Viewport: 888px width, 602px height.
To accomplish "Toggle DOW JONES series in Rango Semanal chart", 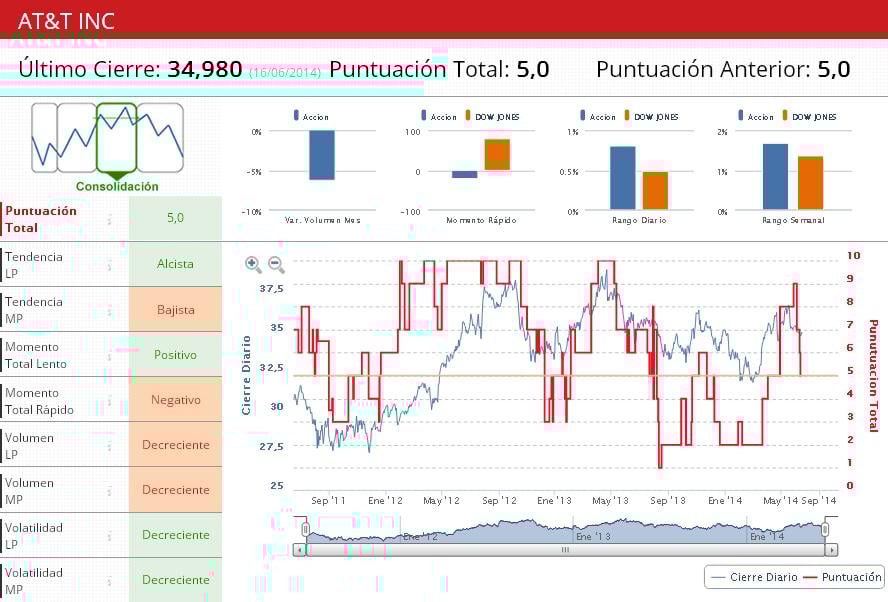I will tap(809, 116).
